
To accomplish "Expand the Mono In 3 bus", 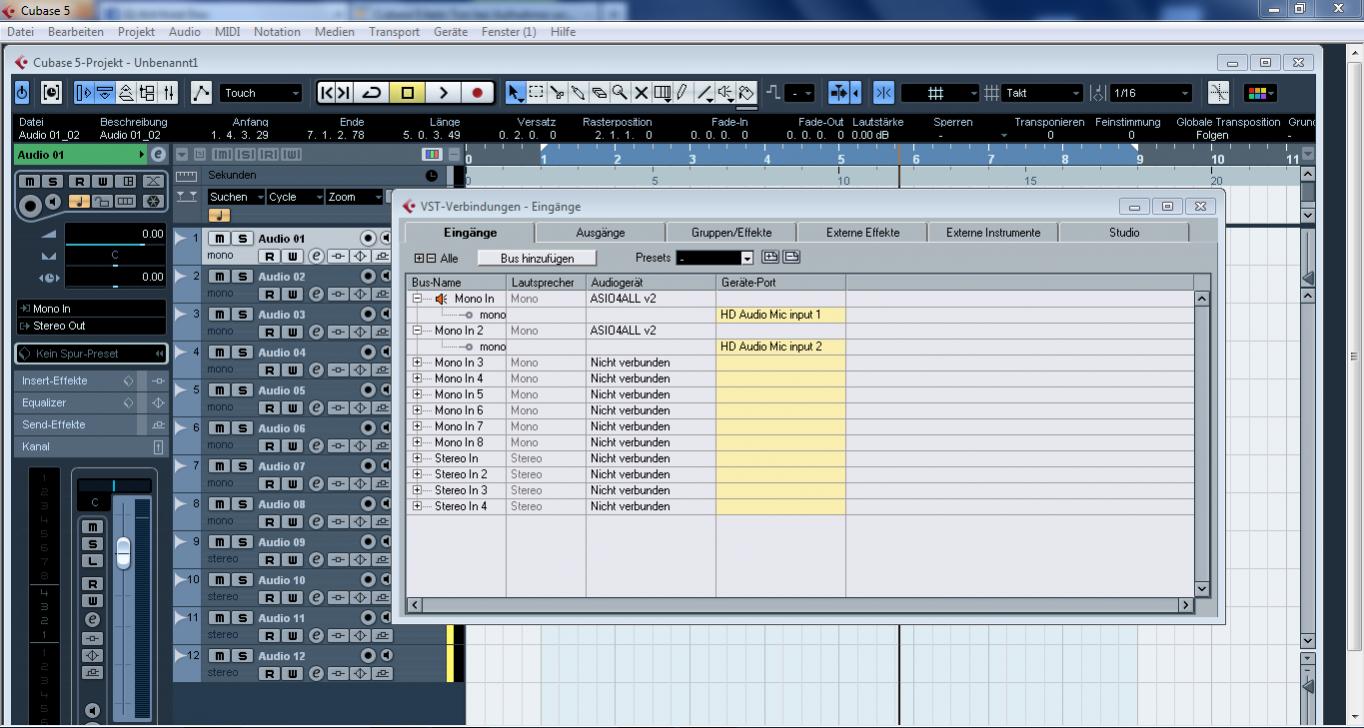I will pos(418,362).
